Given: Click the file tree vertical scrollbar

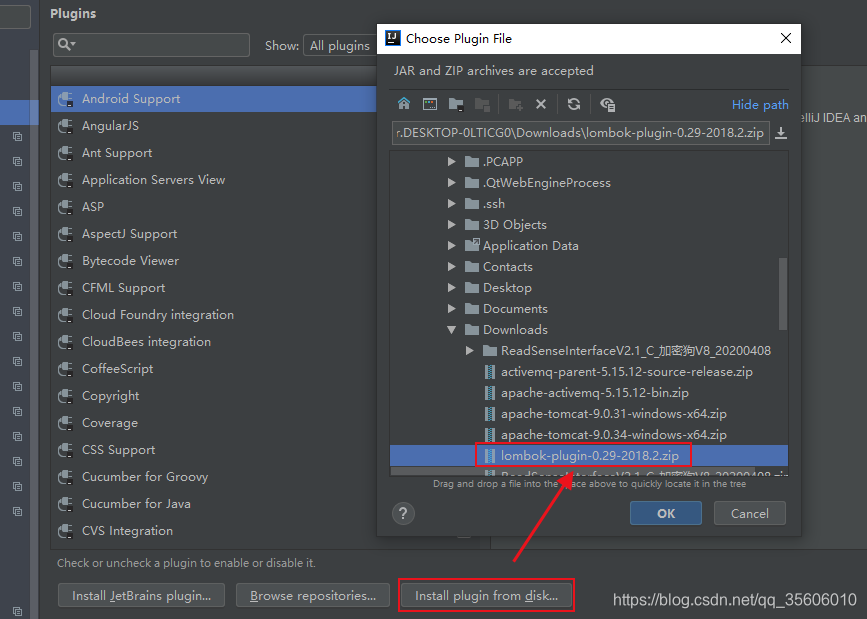Looking at the screenshot, I should (x=782, y=294).
